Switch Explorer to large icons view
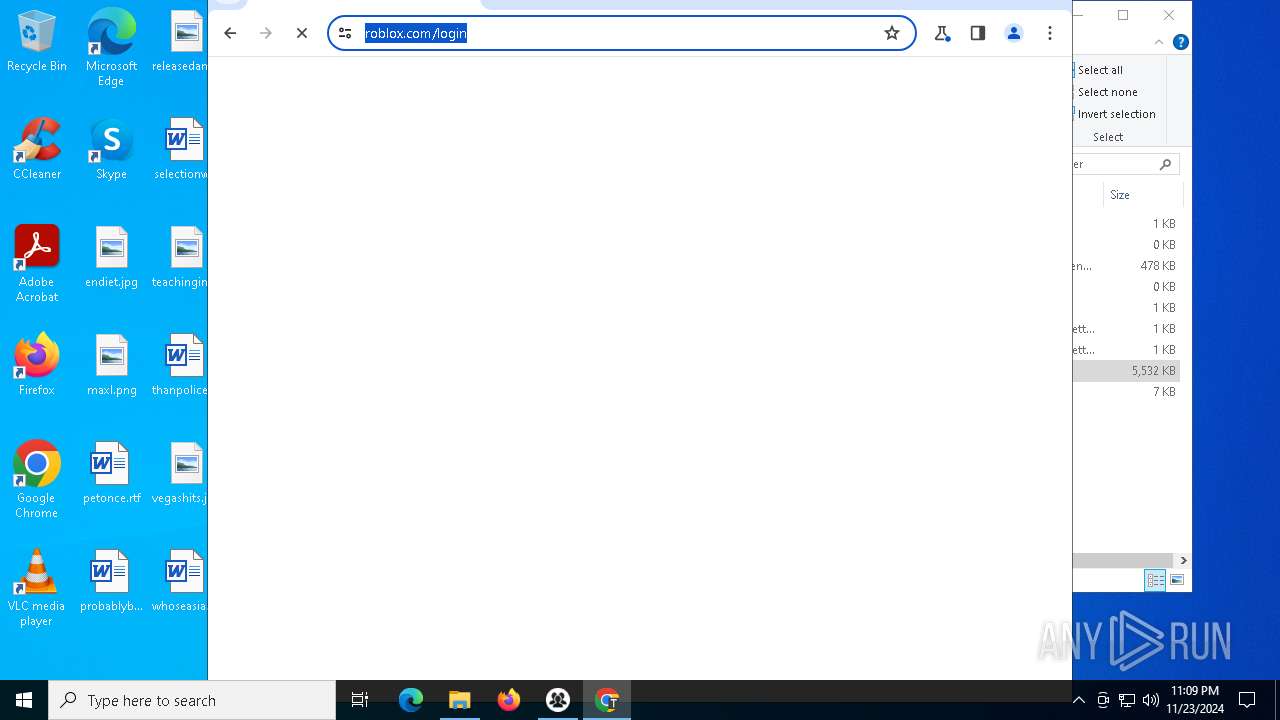This screenshot has height=720, width=1280. [1177, 580]
